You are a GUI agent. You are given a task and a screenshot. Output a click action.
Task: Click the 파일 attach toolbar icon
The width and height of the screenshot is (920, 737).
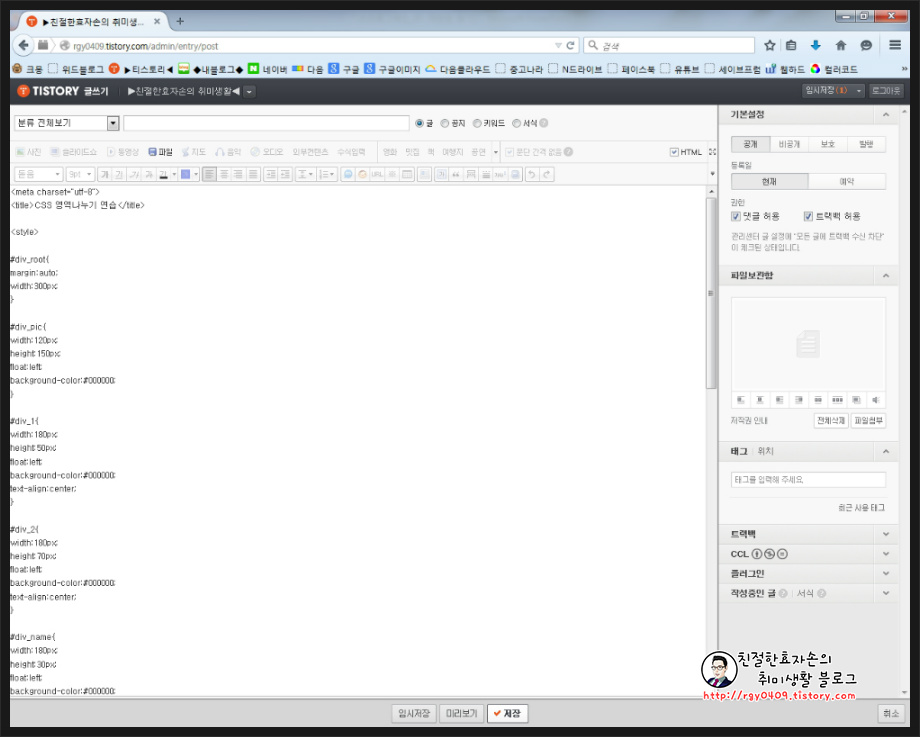(160, 152)
